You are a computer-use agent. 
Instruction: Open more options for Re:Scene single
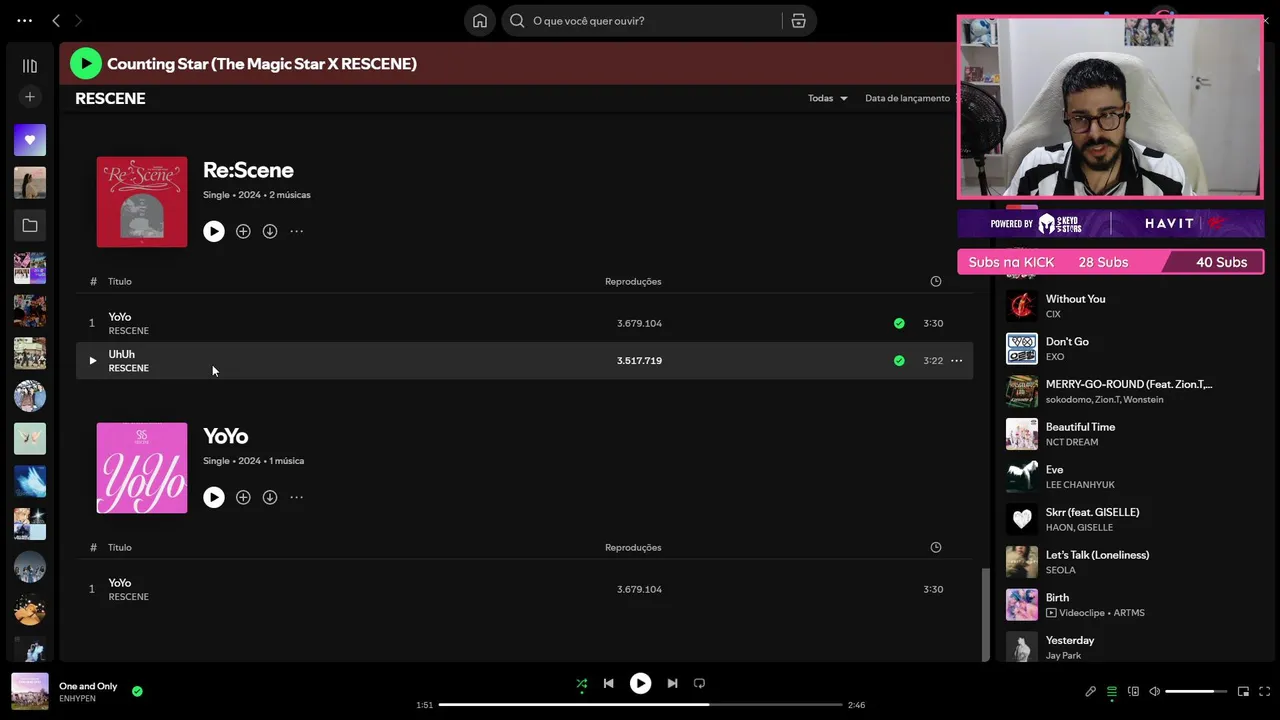(297, 231)
